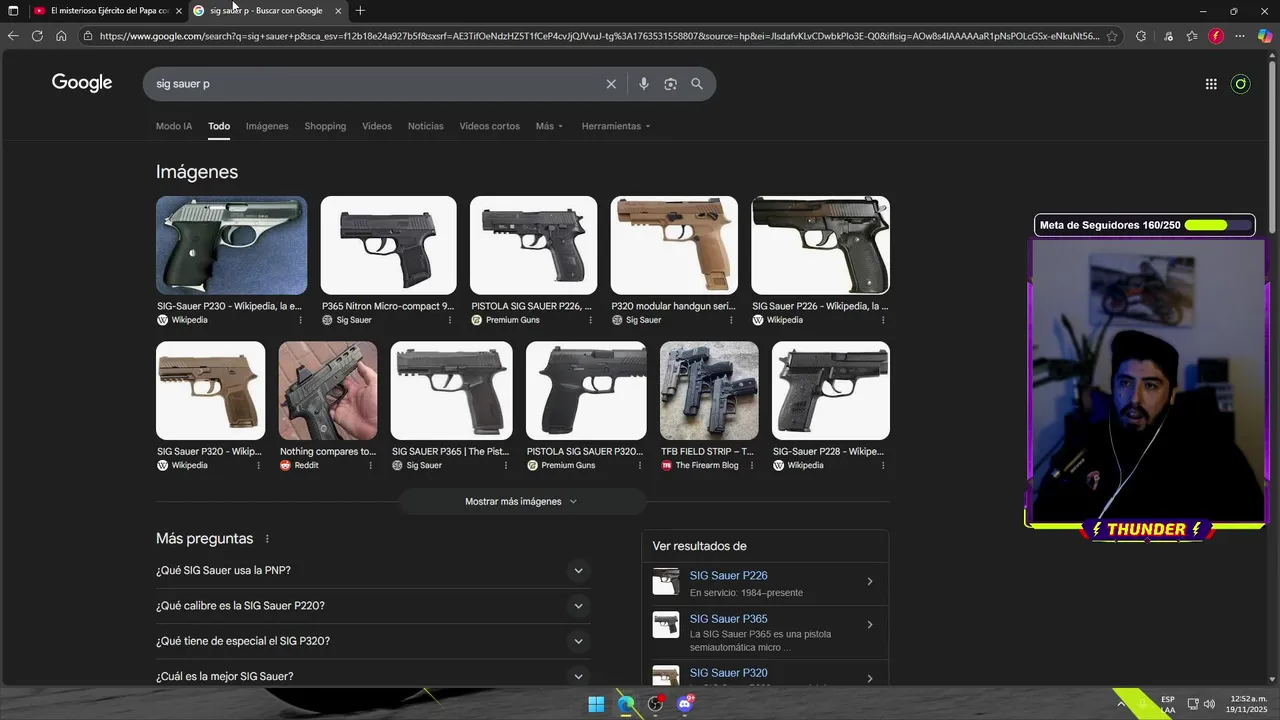The width and height of the screenshot is (1280, 720).
Task: Switch to Shopping tab
Action: pos(325,126)
